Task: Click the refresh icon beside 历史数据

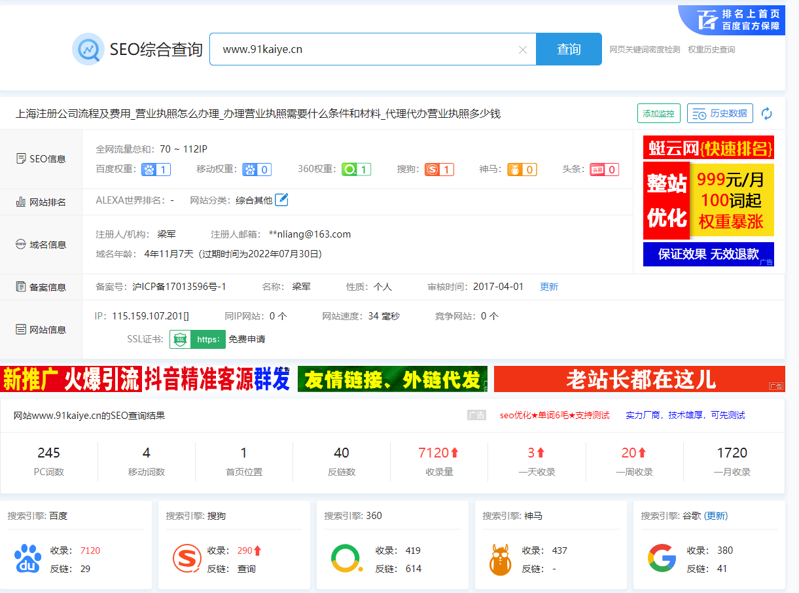Action: click(x=767, y=114)
